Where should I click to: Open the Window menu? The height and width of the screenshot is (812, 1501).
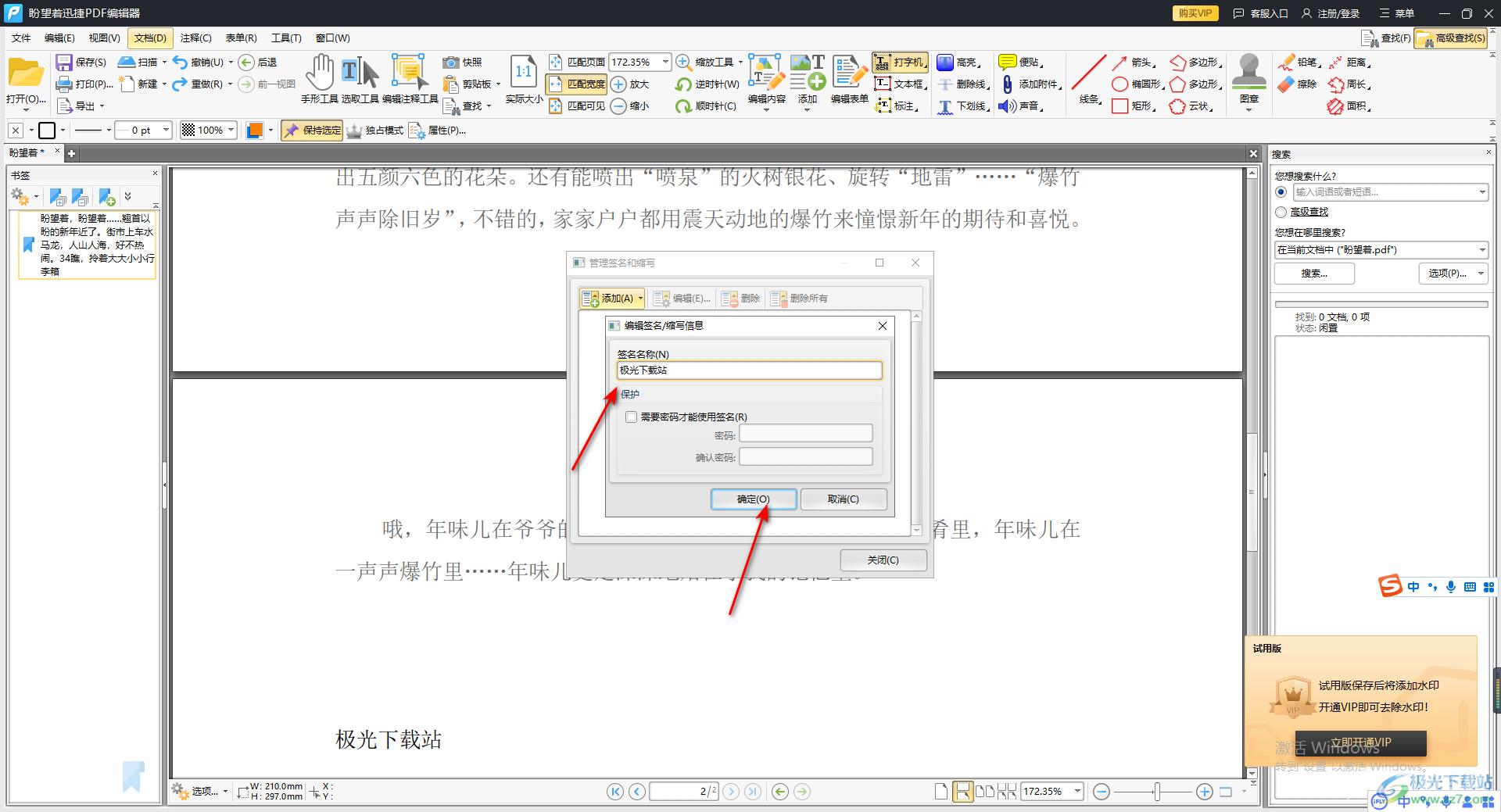tap(332, 38)
